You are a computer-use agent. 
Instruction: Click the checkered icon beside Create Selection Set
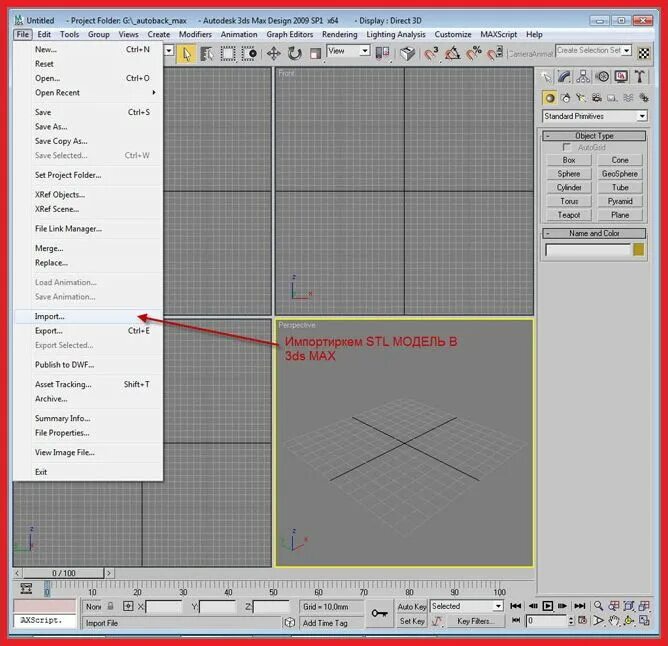[x=644, y=53]
